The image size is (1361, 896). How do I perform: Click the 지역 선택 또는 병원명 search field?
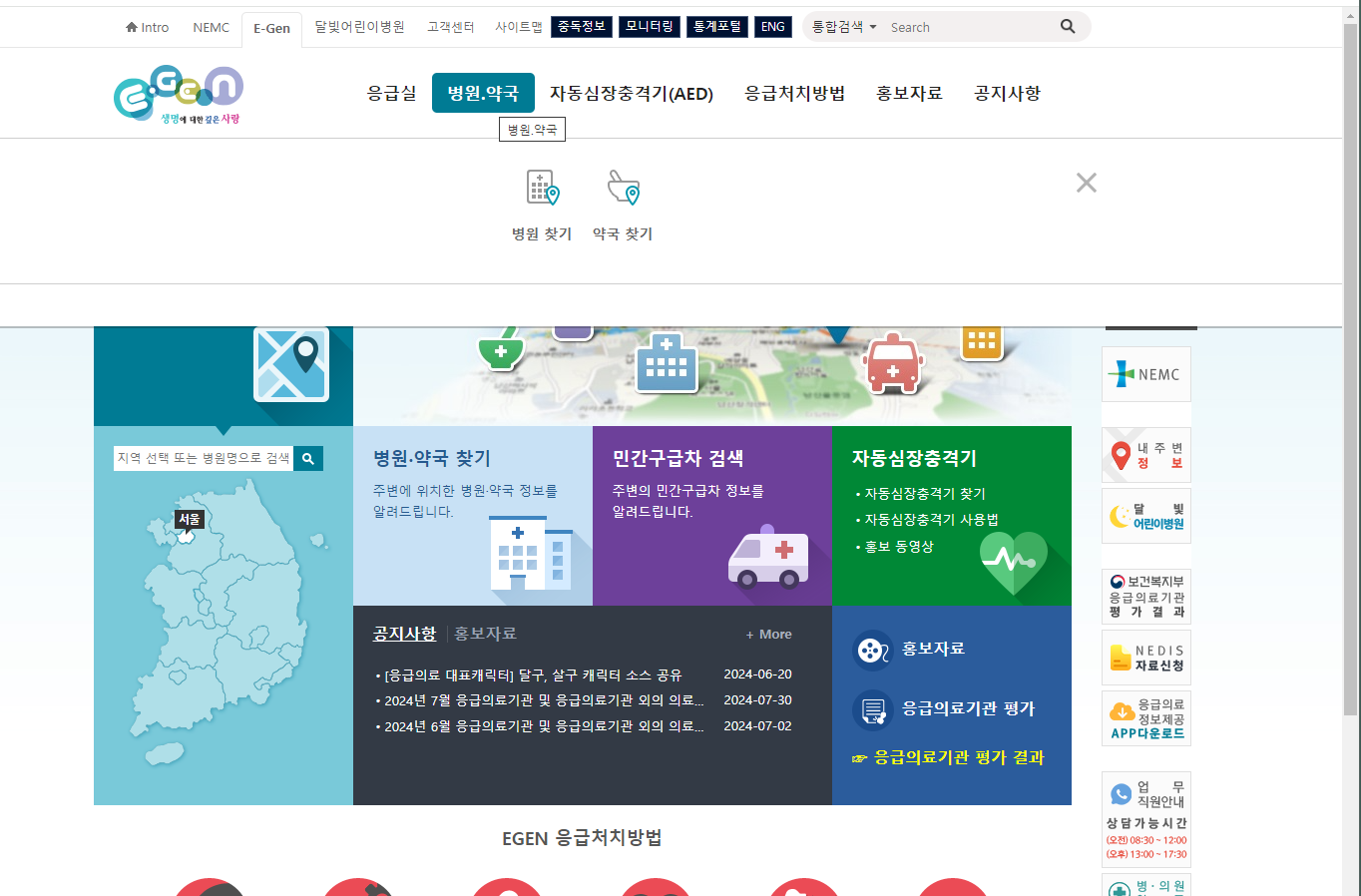pyautogui.click(x=204, y=459)
